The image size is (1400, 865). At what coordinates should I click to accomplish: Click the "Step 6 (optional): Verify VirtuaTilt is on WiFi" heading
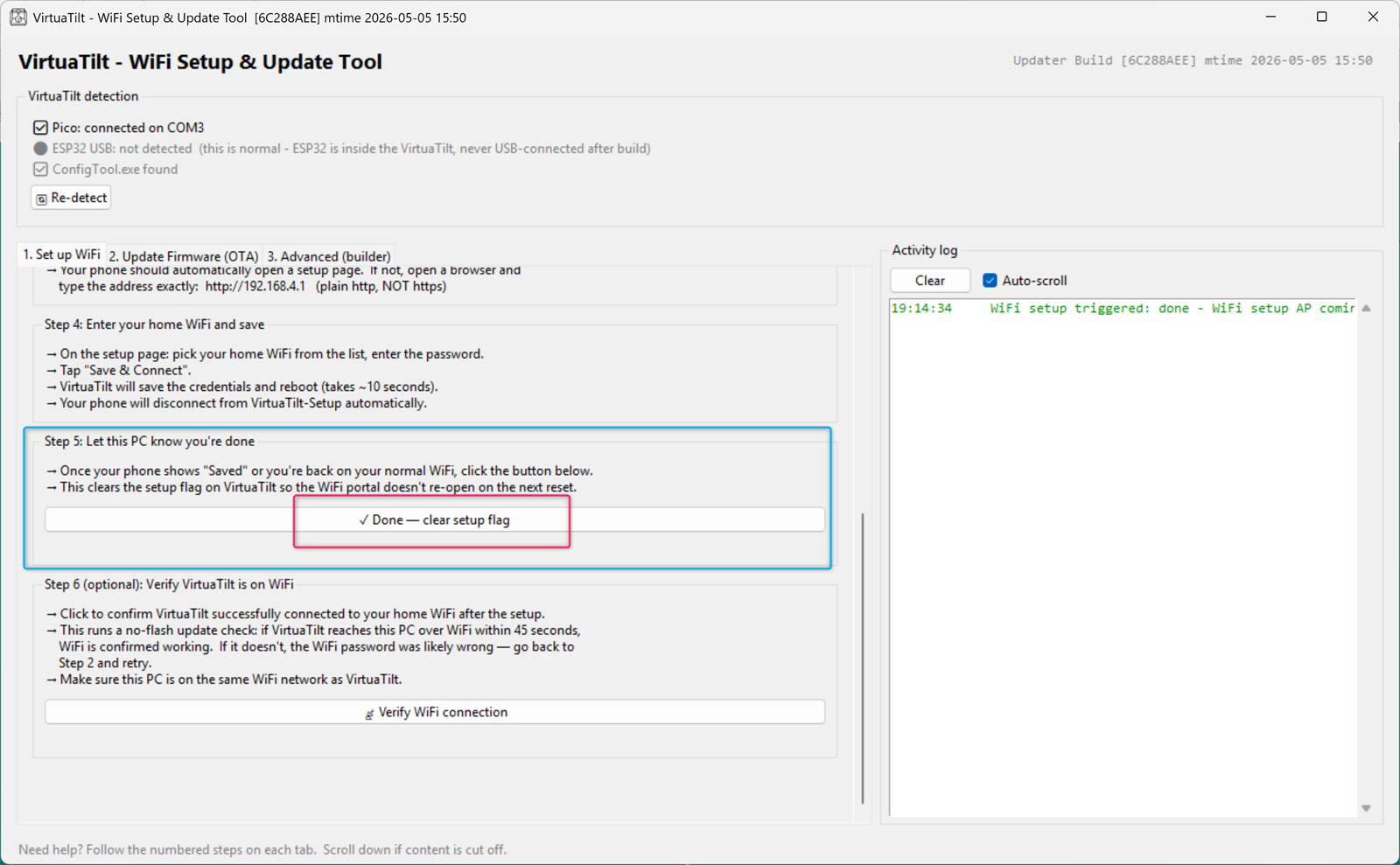[x=169, y=584]
